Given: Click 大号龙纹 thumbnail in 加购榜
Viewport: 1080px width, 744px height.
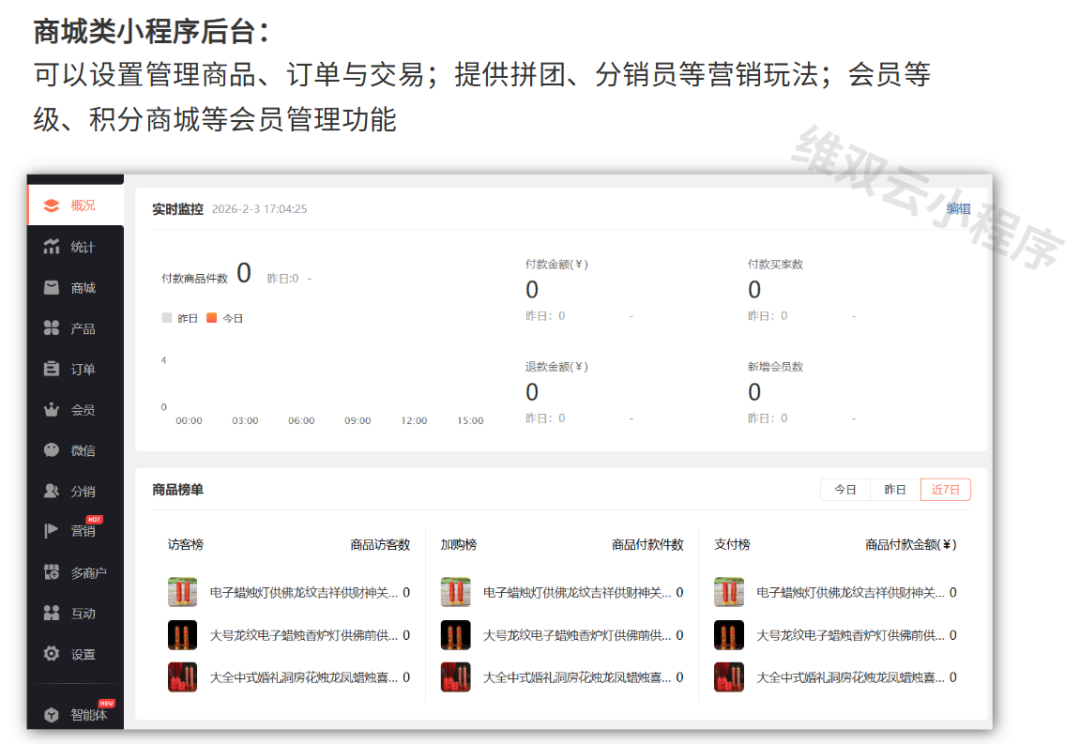Looking at the screenshot, I should (x=455, y=634).
